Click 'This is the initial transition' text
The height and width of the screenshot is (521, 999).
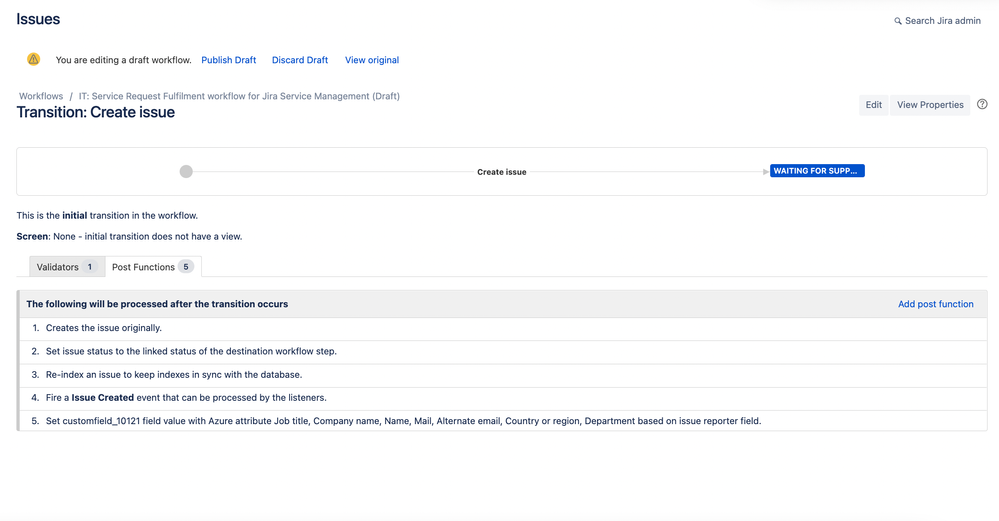pos(107,215)
